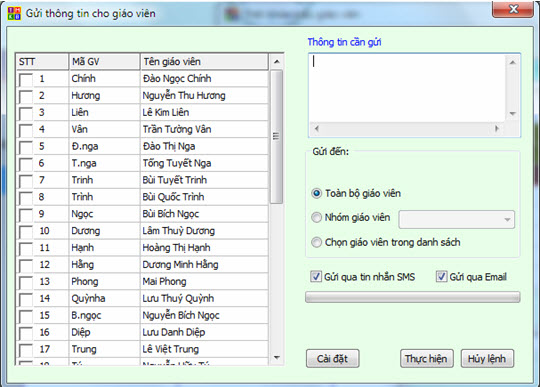Screen dimensions: 540x387
Task: Click the teacher code Phong cell
Action: pyautogui.click(x=105, y=282)
